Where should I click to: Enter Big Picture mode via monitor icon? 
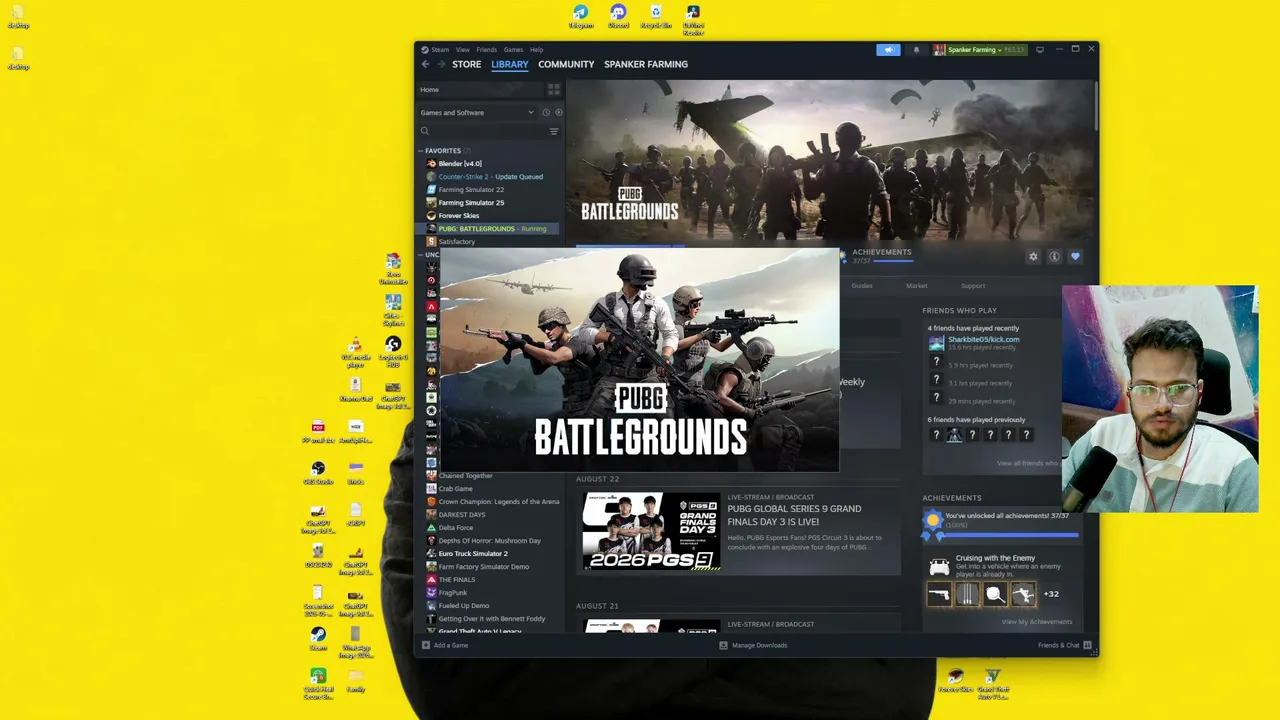pyautogui.click(x=1040, y=50)
